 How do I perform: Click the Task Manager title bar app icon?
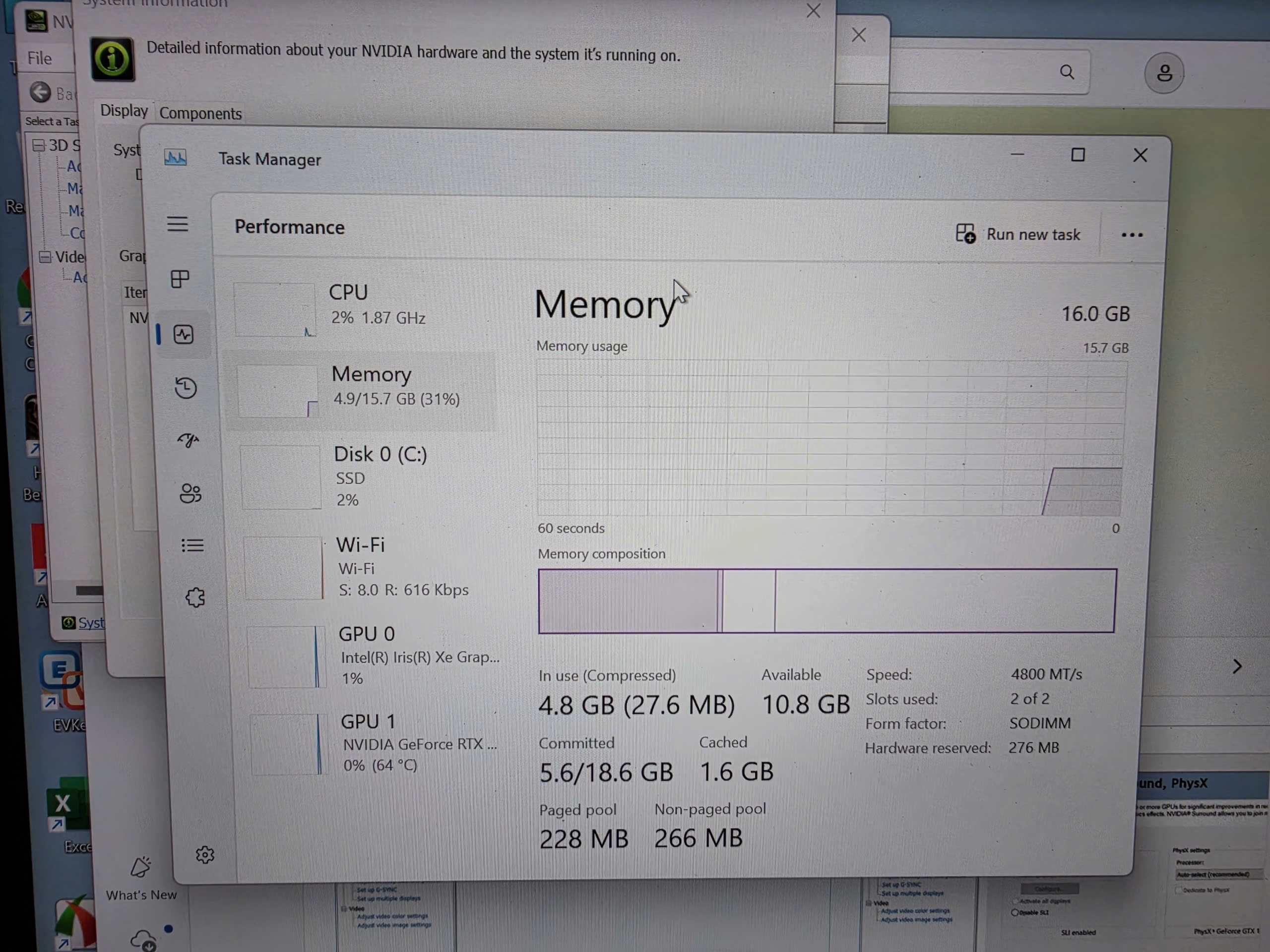pyautogui.click(x=175, y=157)
